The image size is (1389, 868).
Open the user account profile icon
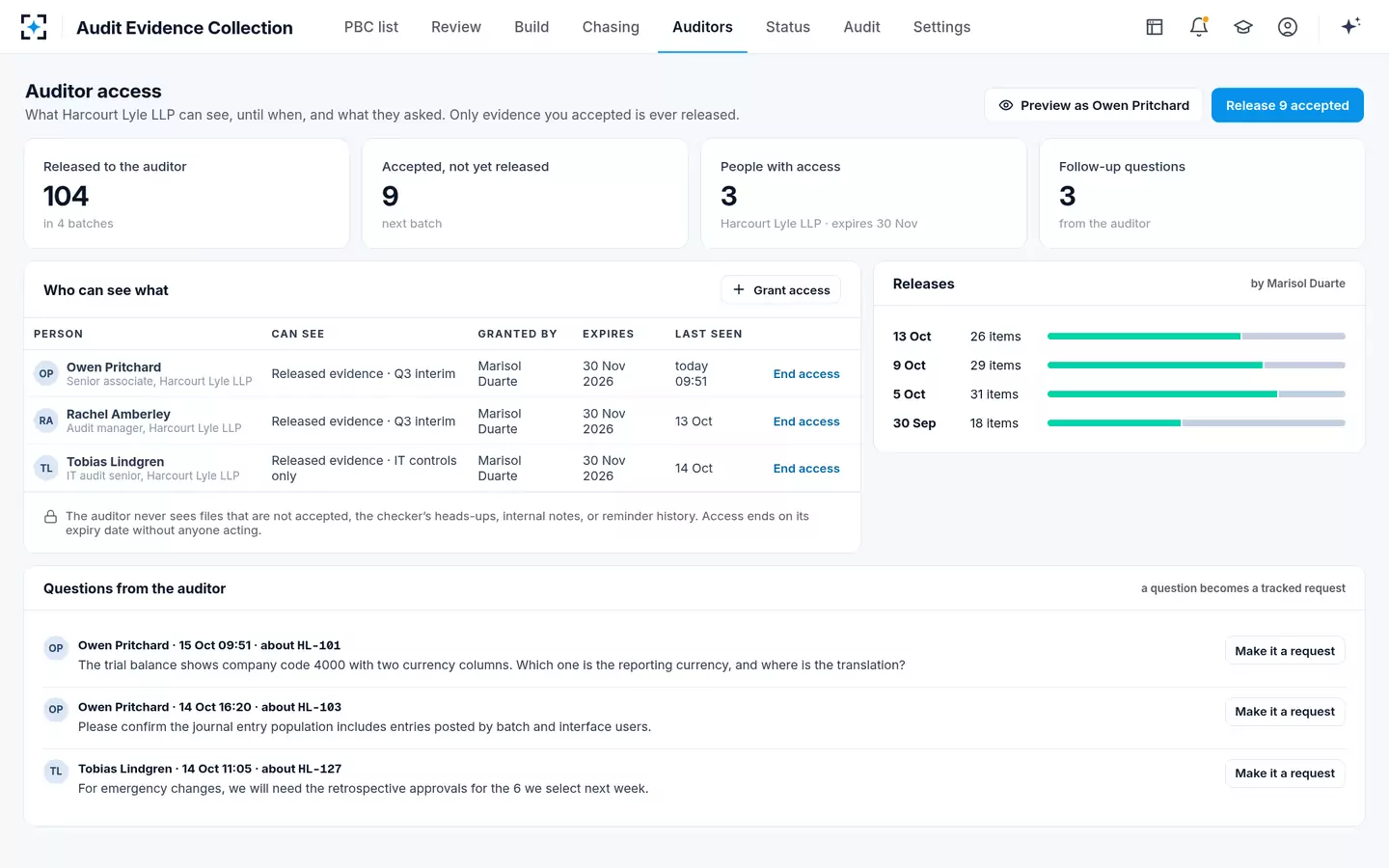click(x=1288, y=27)
